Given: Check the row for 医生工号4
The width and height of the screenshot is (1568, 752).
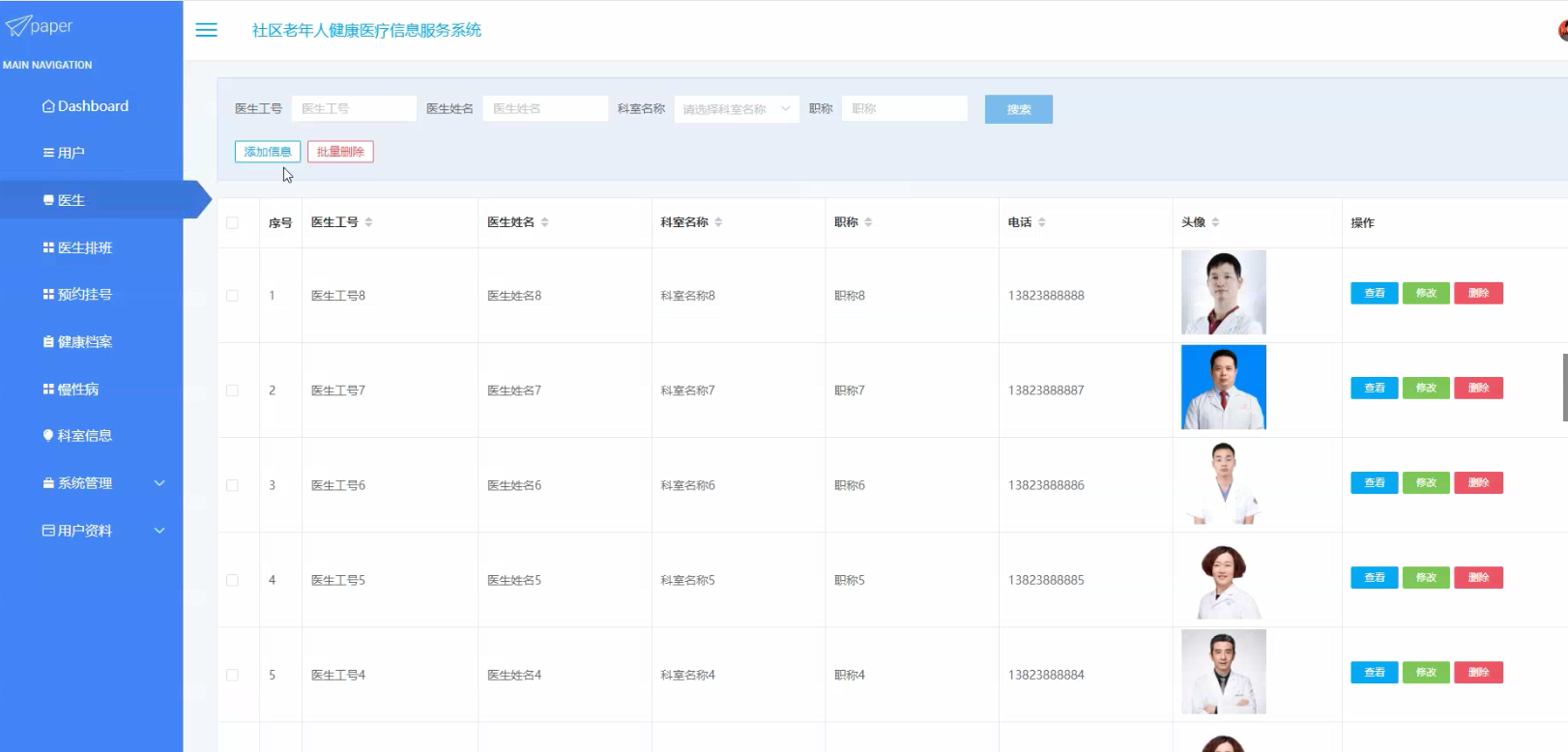Looking at the screenshot, I should [x=232, y=675].
